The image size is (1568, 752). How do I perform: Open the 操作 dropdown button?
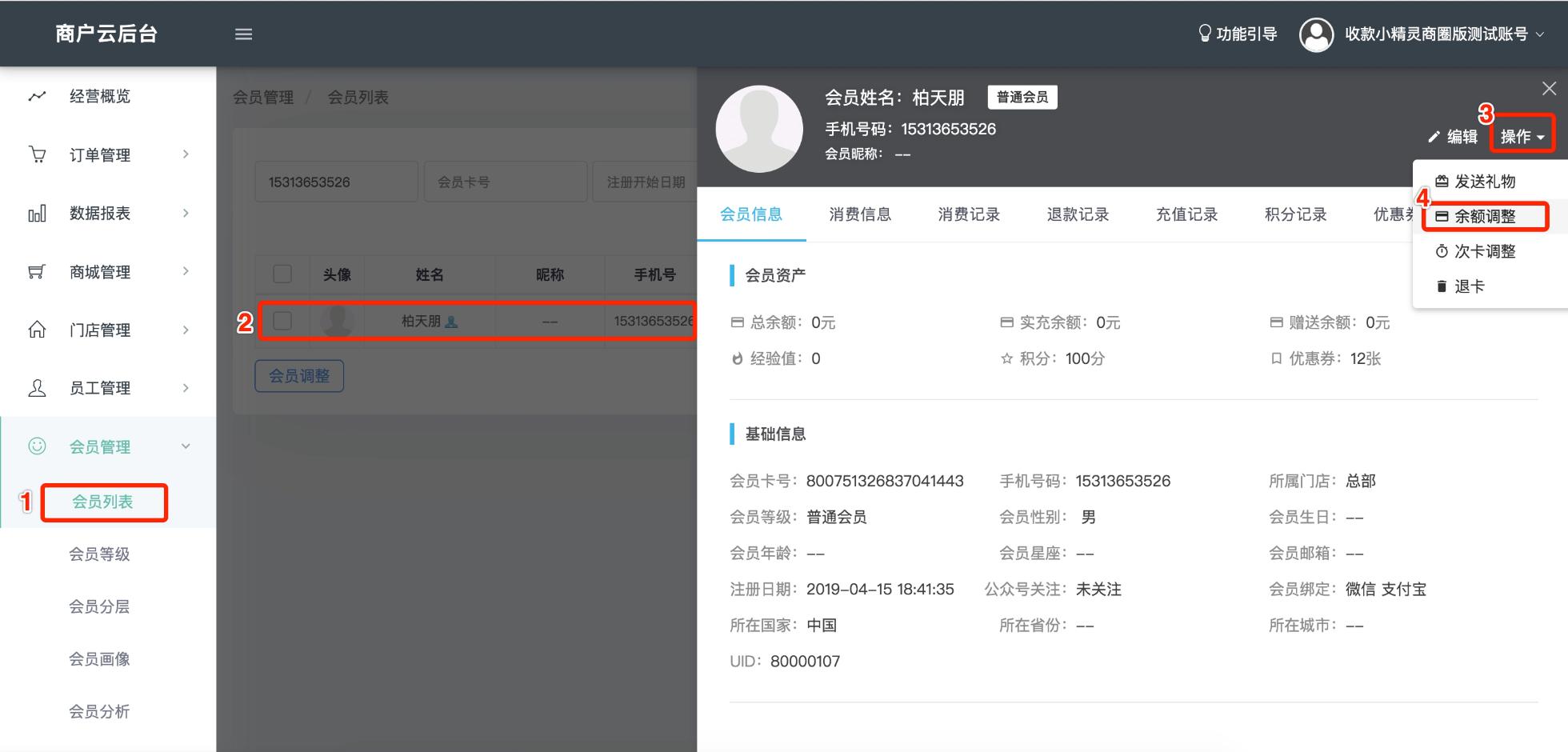pos(1522,137)
